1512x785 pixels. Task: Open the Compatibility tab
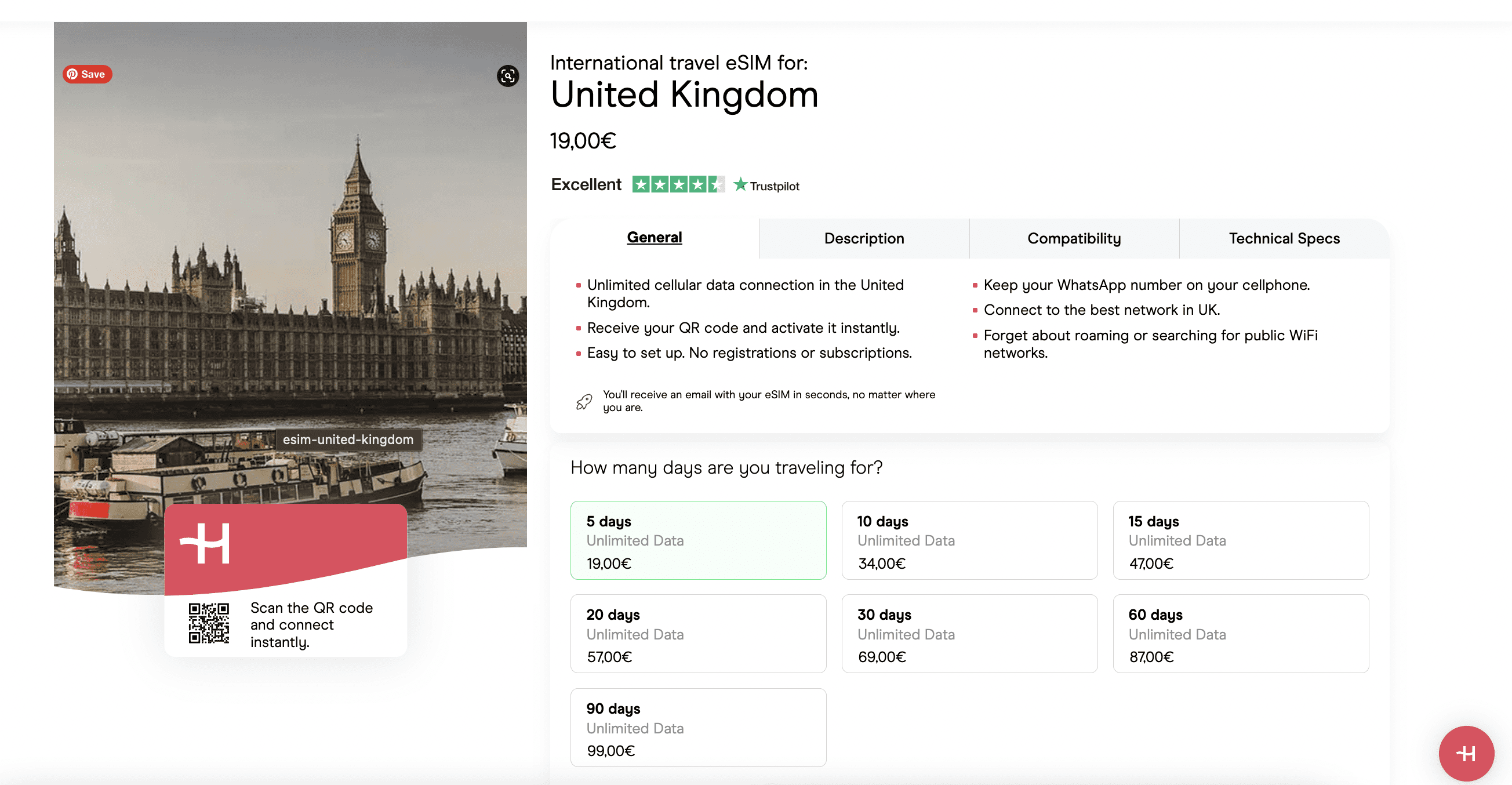click(x=1074, y=238)
